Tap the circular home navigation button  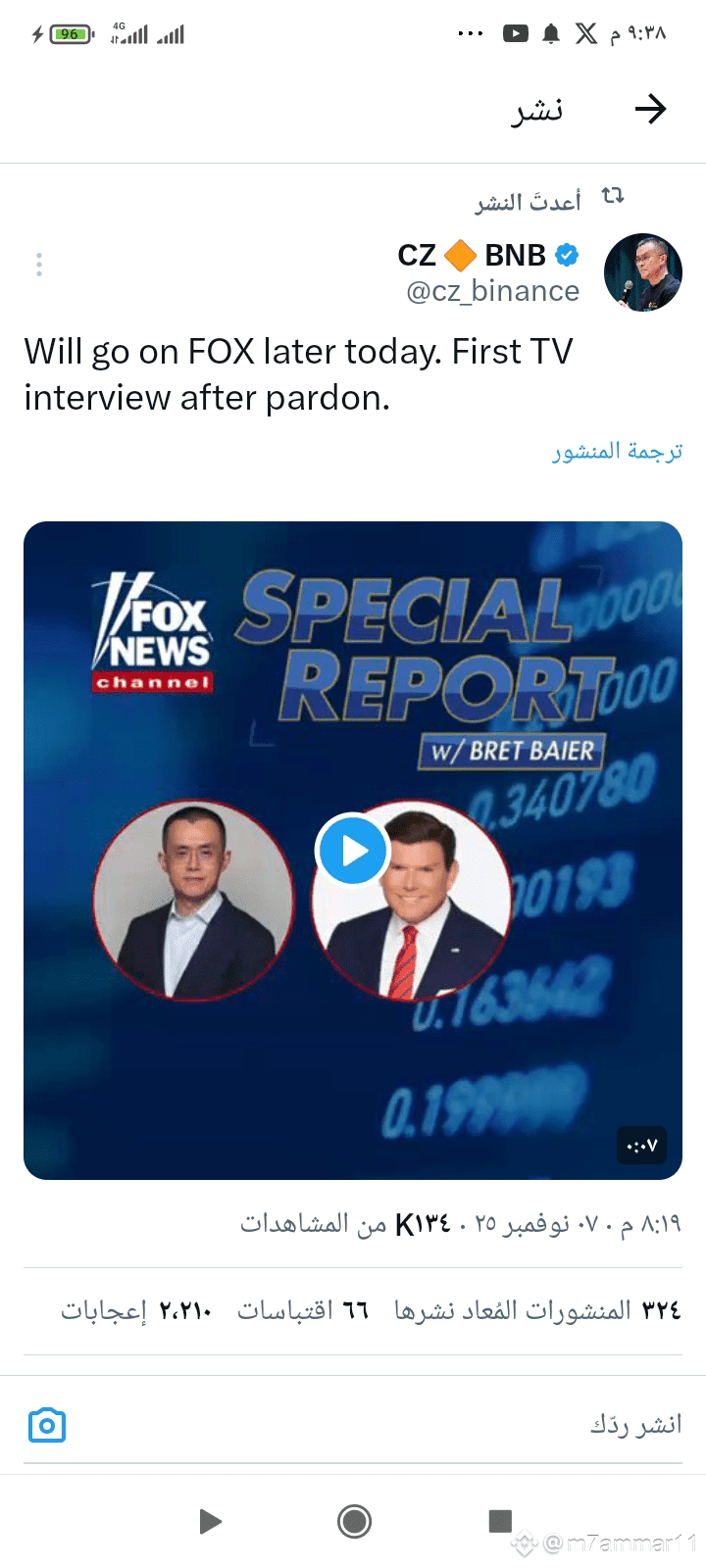pyautogui.click(x=354, y=1521)
